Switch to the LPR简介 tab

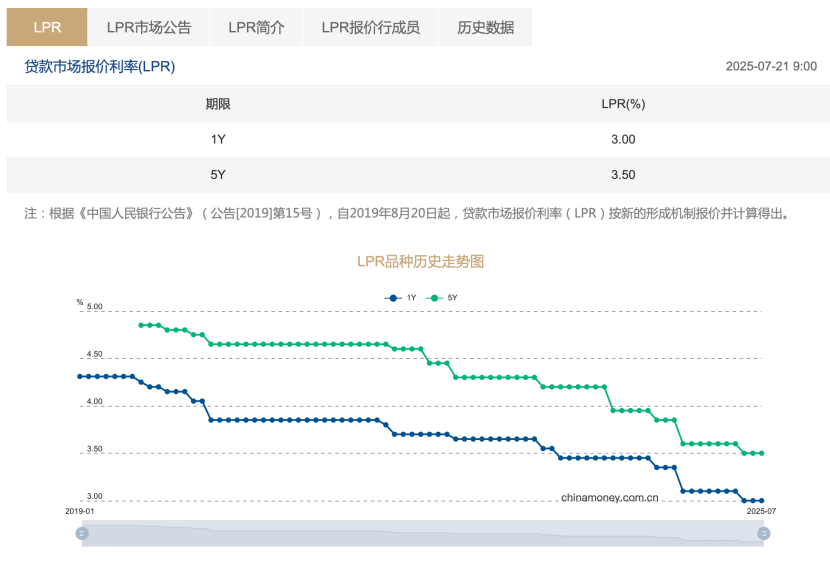256,27
